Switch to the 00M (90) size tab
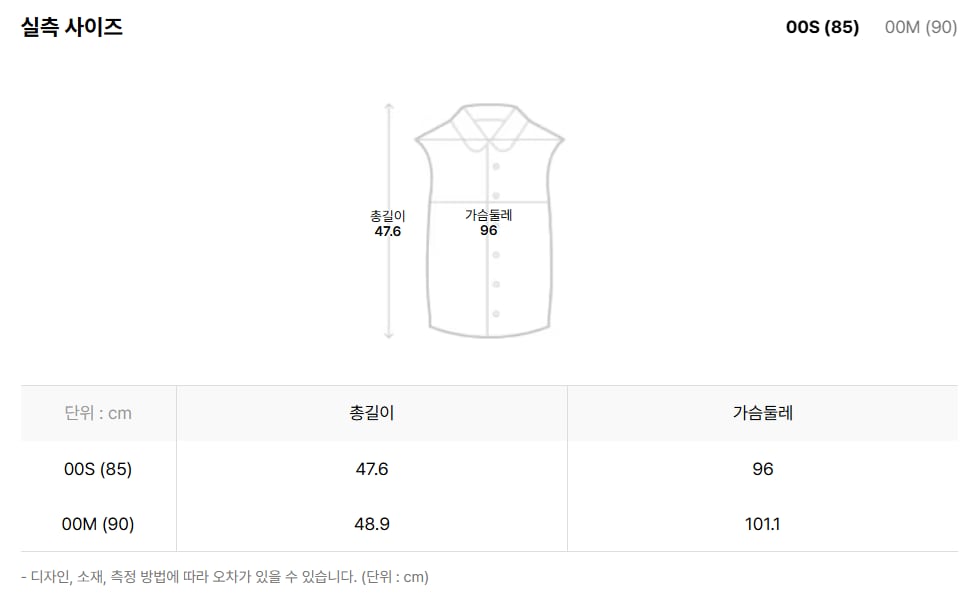Viewport: 975px width, 604px height. point(920,27)
